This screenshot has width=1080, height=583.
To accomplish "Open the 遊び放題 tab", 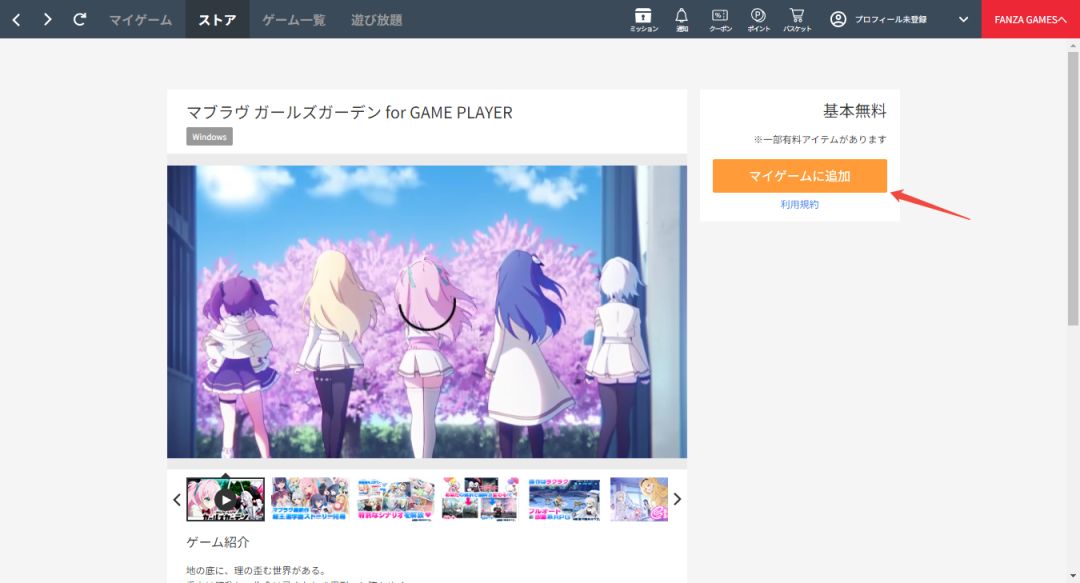I will click(x=377, y=19).
